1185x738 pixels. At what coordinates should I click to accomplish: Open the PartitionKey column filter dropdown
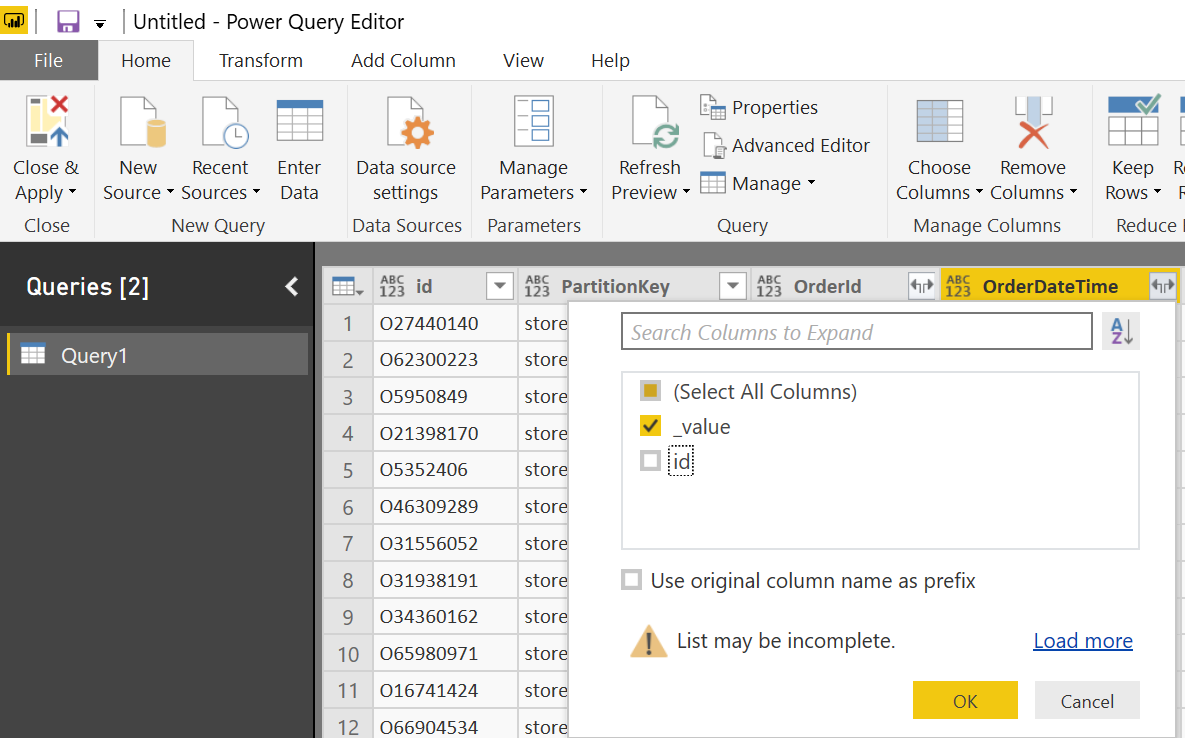click(732, 286)
